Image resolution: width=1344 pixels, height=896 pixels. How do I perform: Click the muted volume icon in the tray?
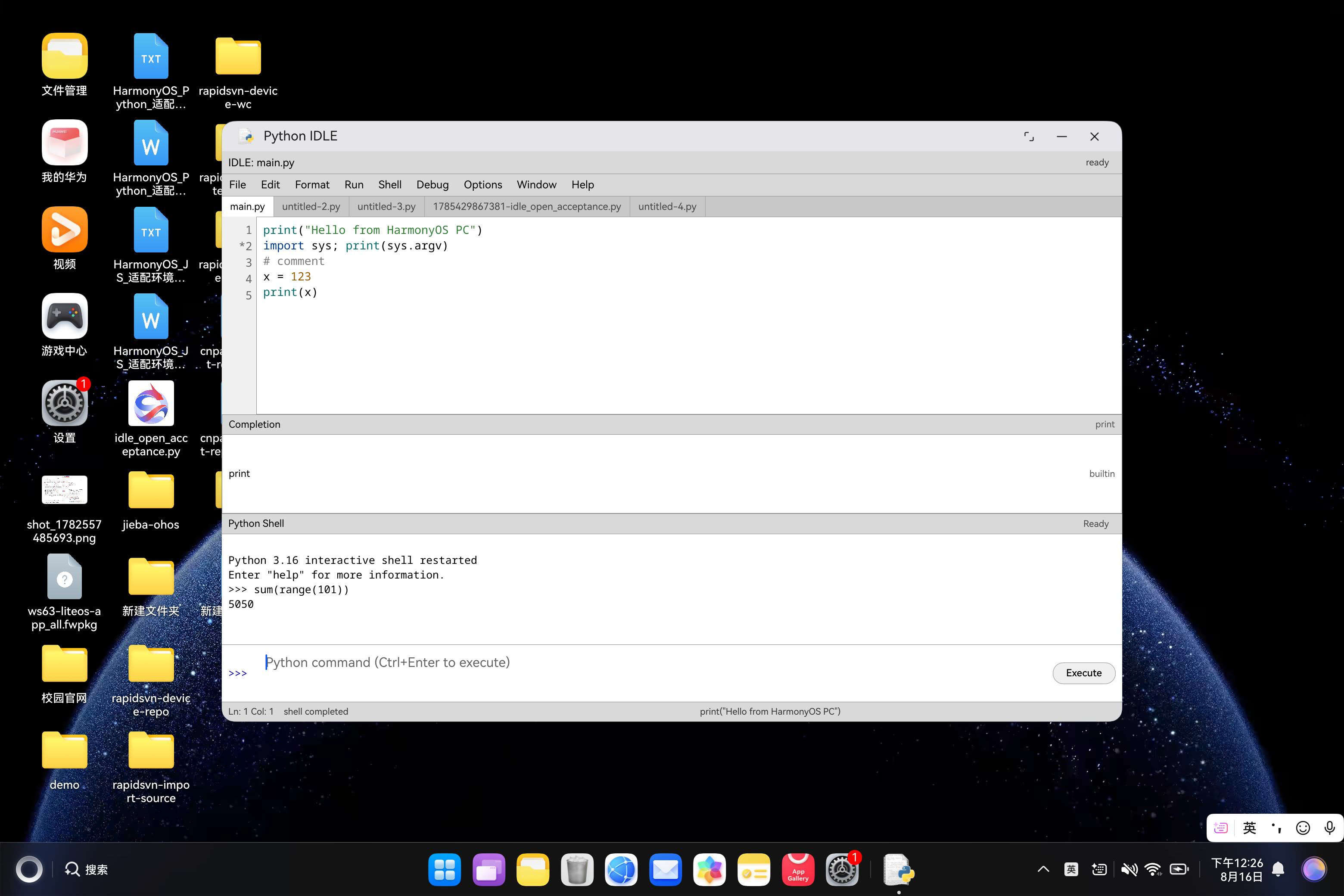click(1128, 870)
